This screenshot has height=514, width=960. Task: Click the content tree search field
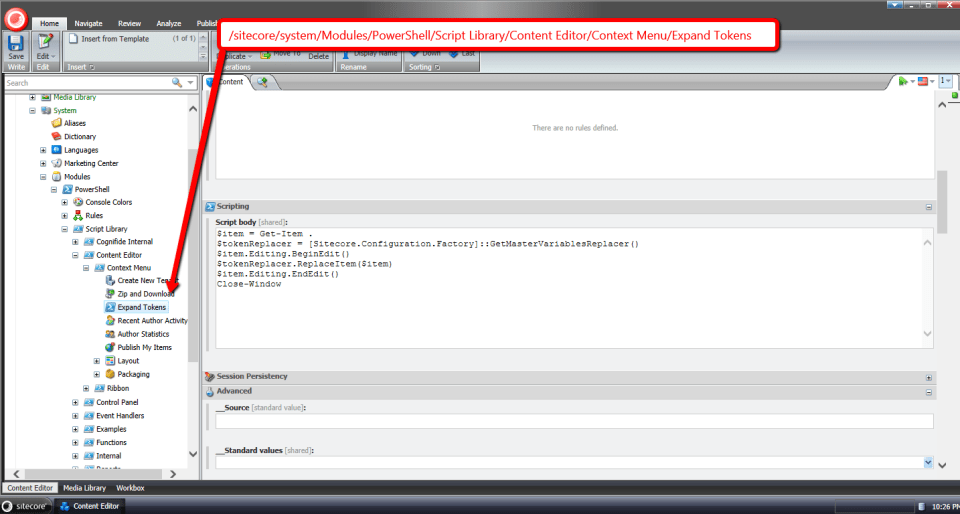pyautogui.click(x=85, y=83)
